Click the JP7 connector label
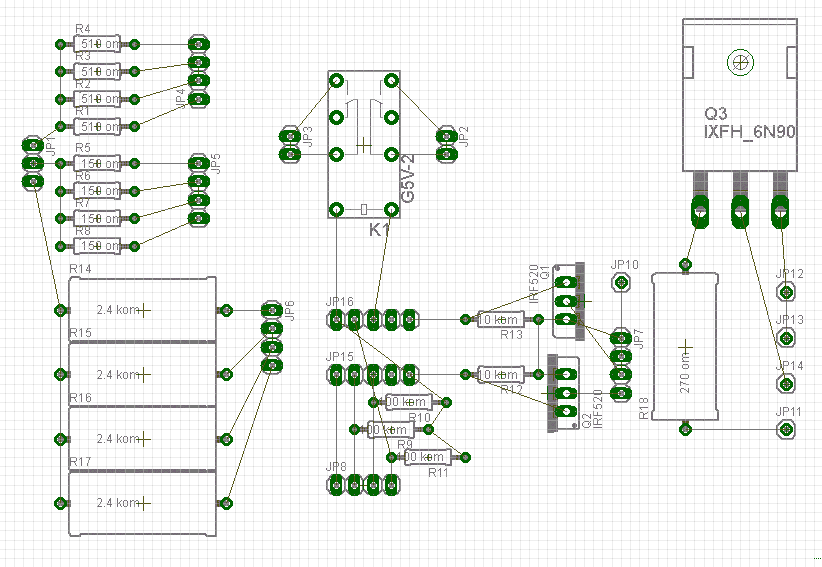The image size is (822, 567). (x=639, y=339)
